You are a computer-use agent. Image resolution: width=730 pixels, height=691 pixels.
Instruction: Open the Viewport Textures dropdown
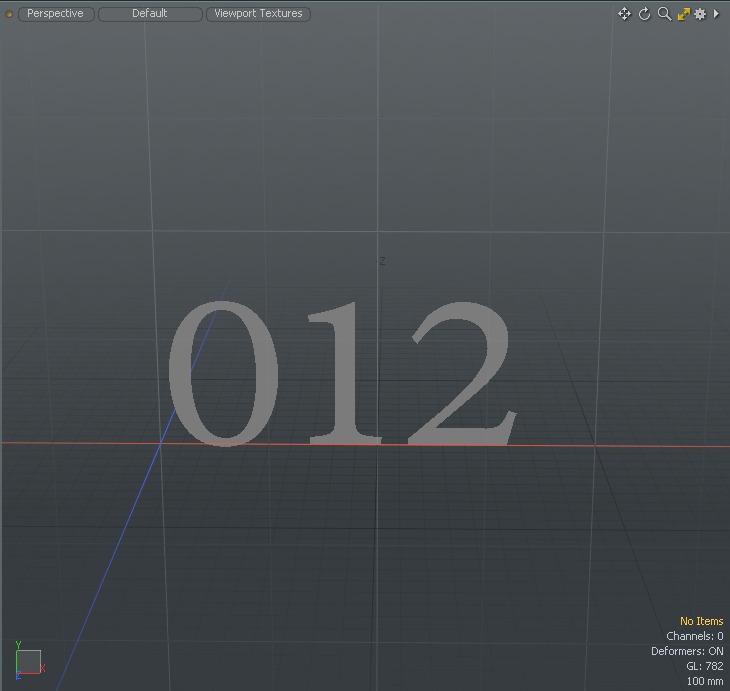(259, 14)
